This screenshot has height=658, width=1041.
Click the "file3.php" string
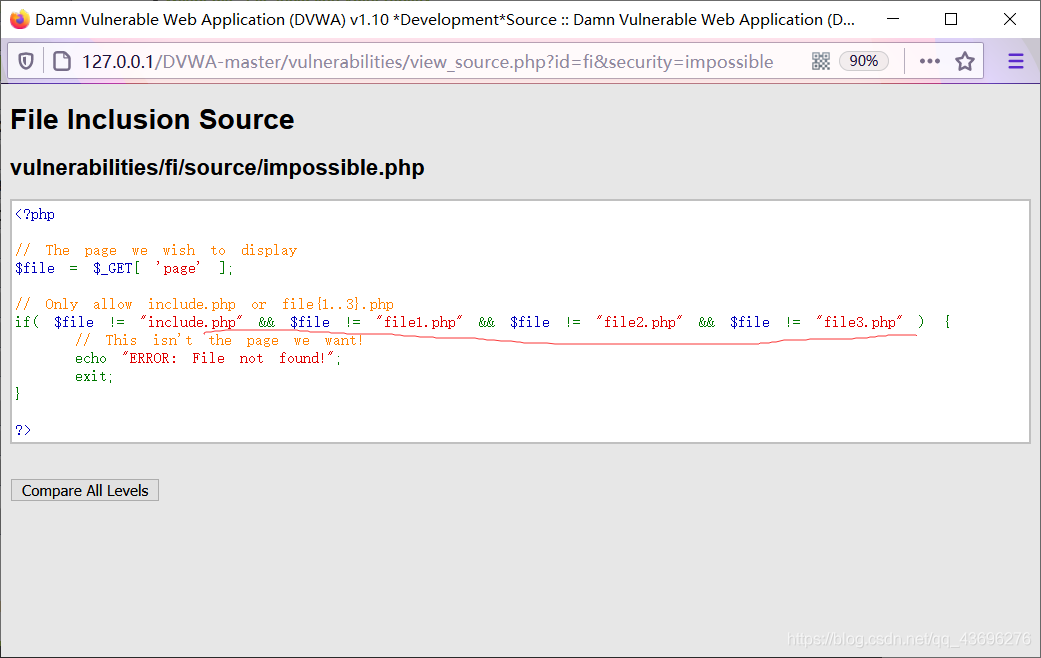coord(860,322)
